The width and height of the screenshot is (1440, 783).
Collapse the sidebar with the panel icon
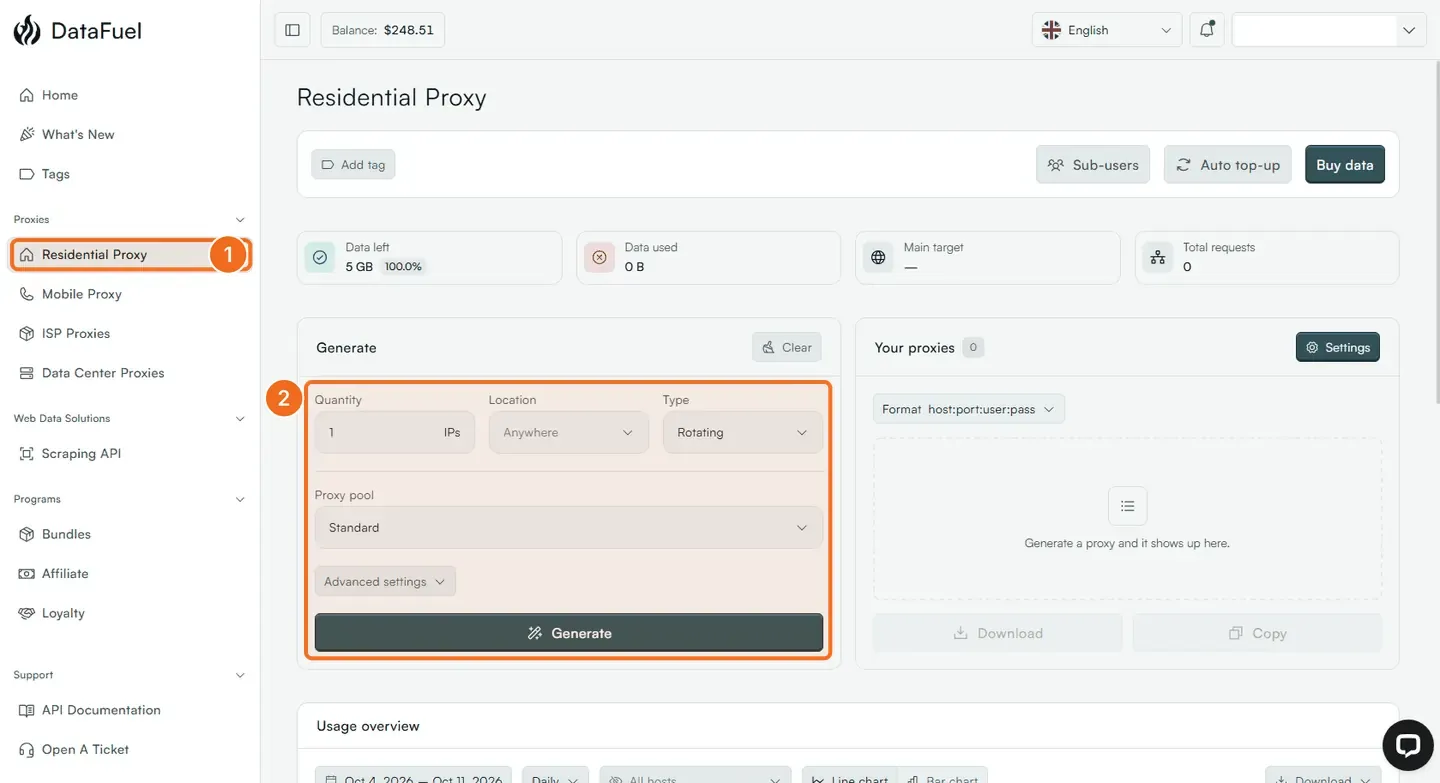292,30
